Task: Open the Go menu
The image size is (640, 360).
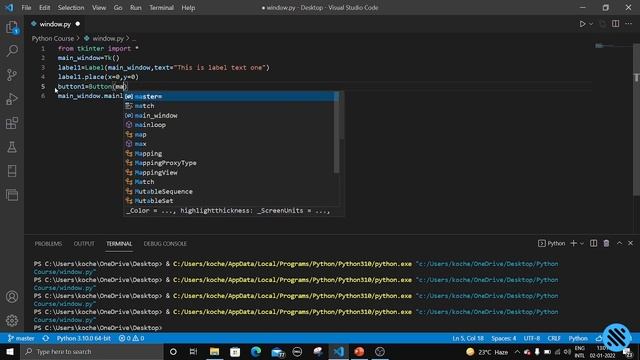Action: [x=118, y=8]
